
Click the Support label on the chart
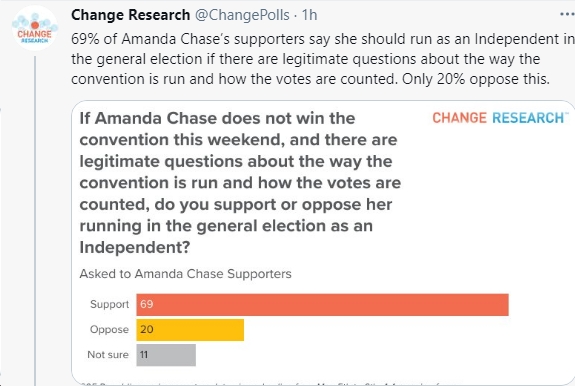(x=109, y=305)
